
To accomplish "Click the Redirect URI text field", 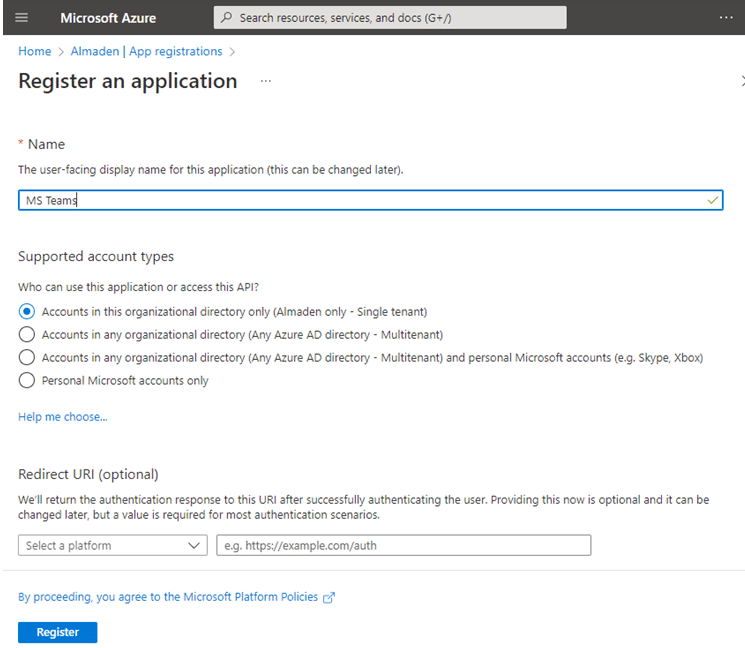I will 403,545.
